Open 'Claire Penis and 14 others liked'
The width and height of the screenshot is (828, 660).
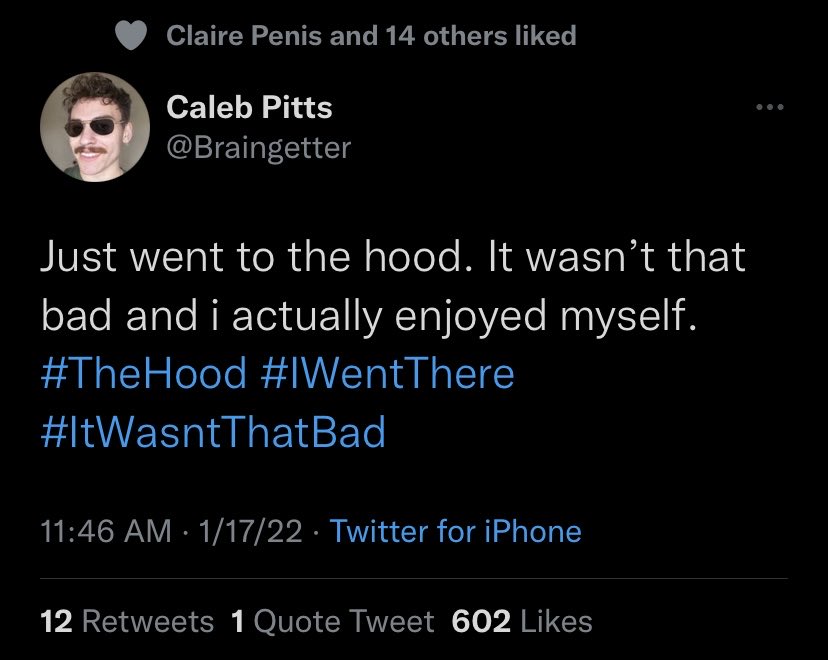click(371, 35)
